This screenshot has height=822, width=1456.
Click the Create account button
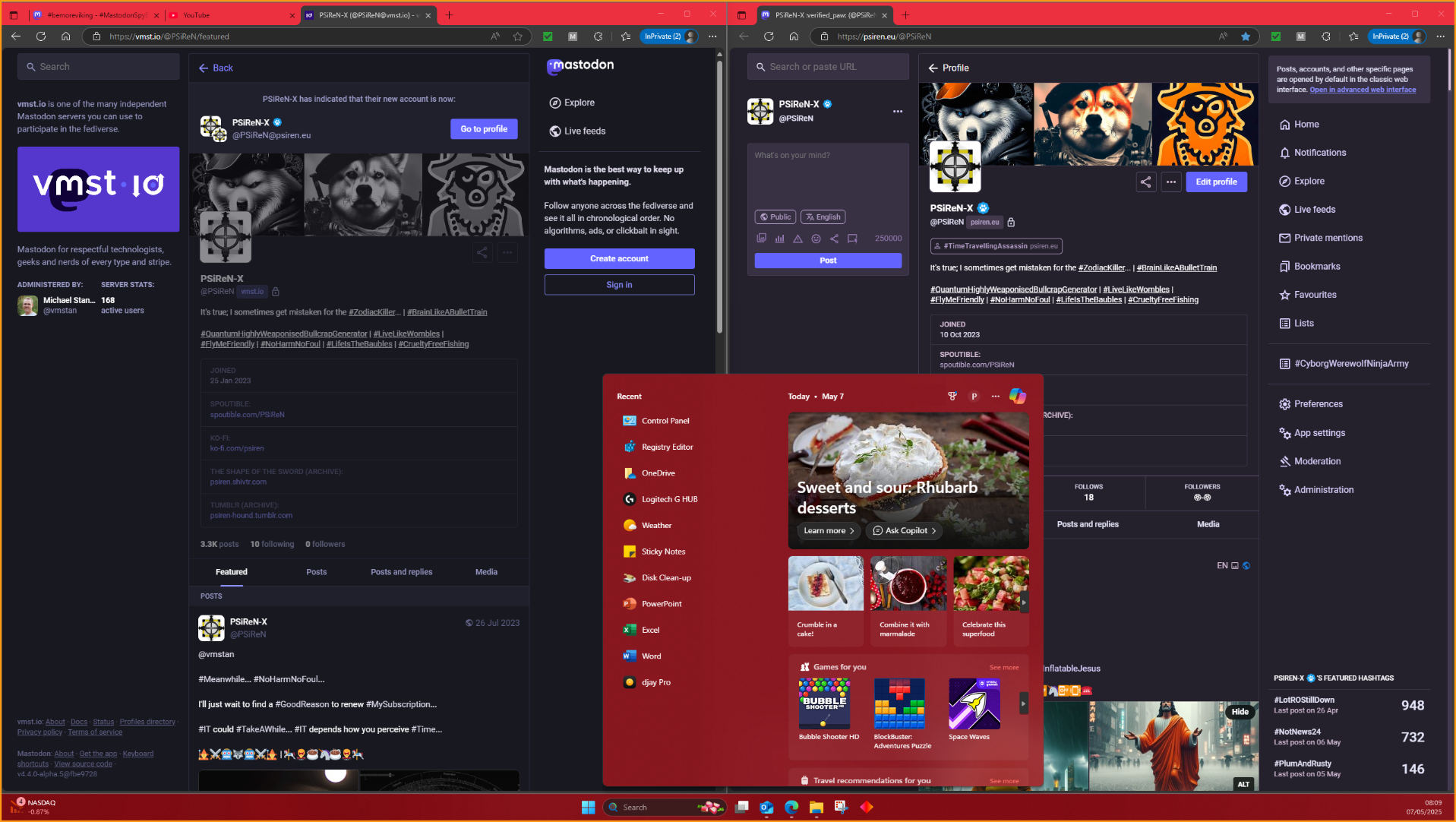coord(619,259)
